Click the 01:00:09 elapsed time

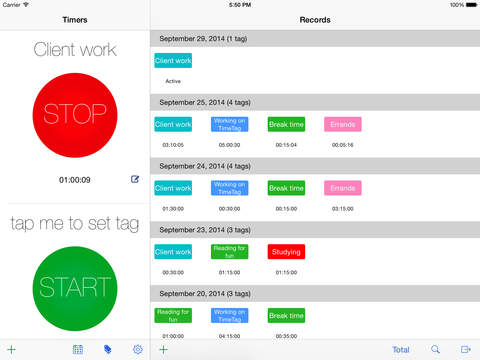tap(75, 180)
